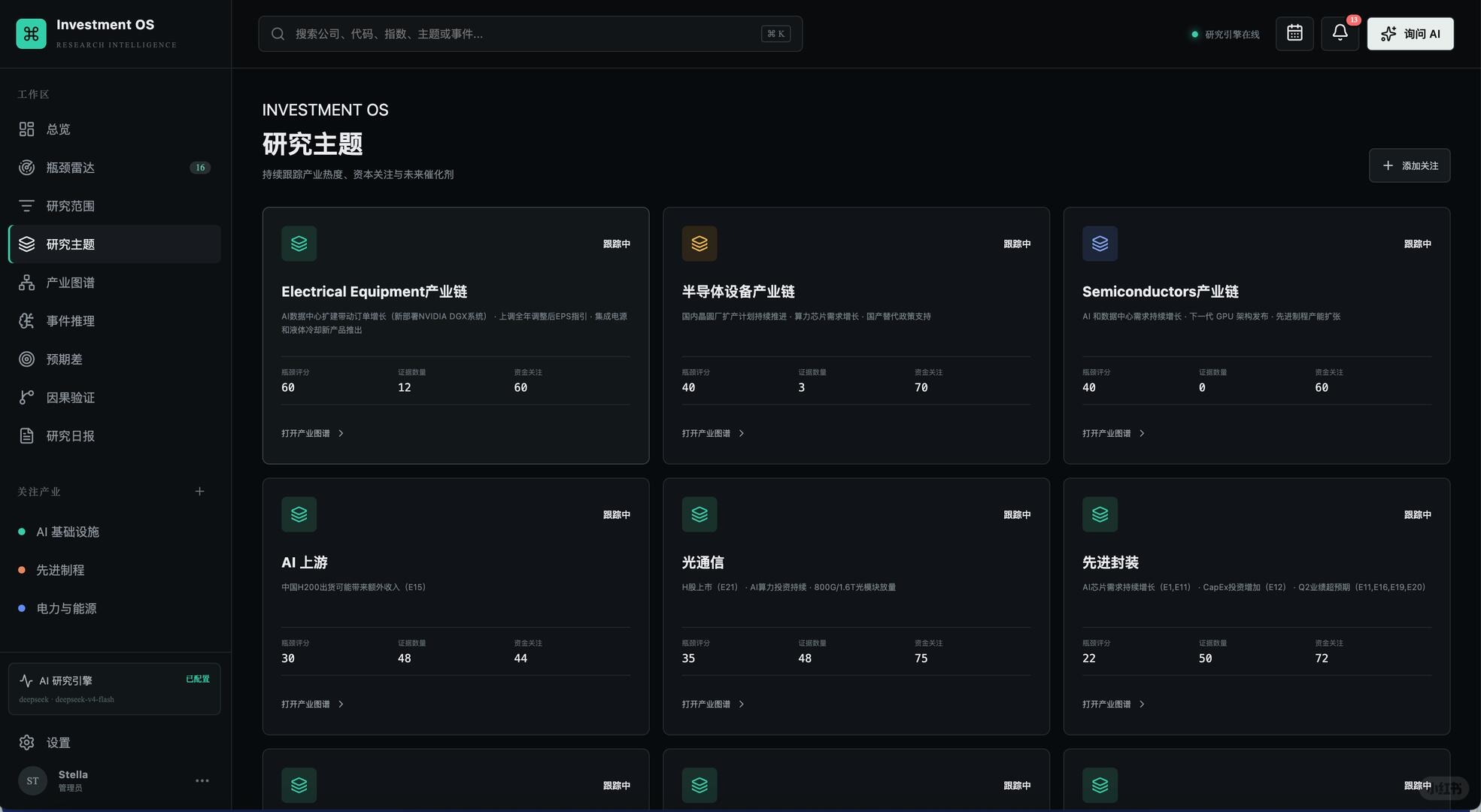Screen dimensions: 1481x812
Task: Click the Investment OS logo icon
Action: [31, 34]
